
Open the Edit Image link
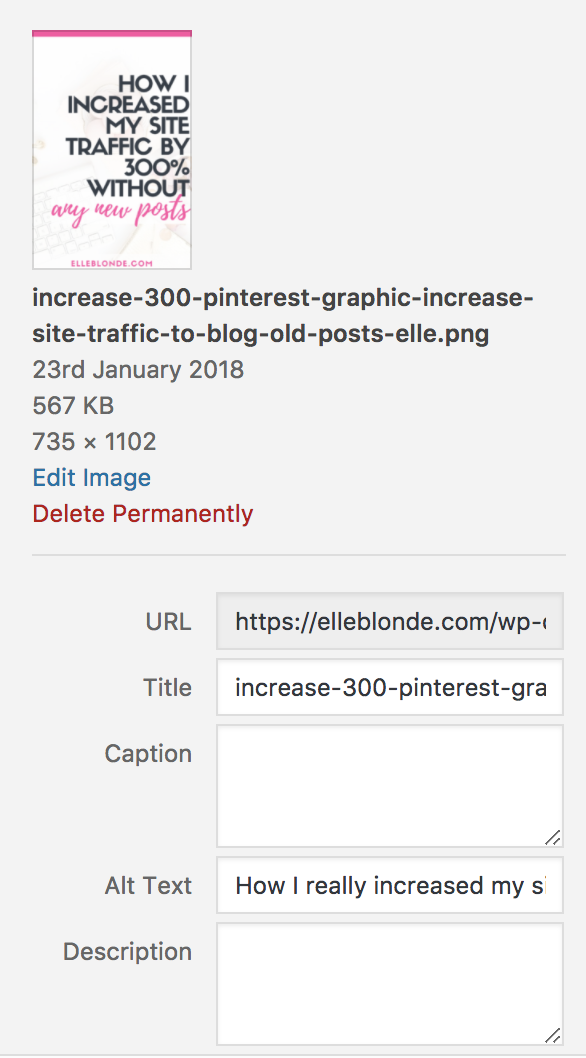[x=91, y=478]
